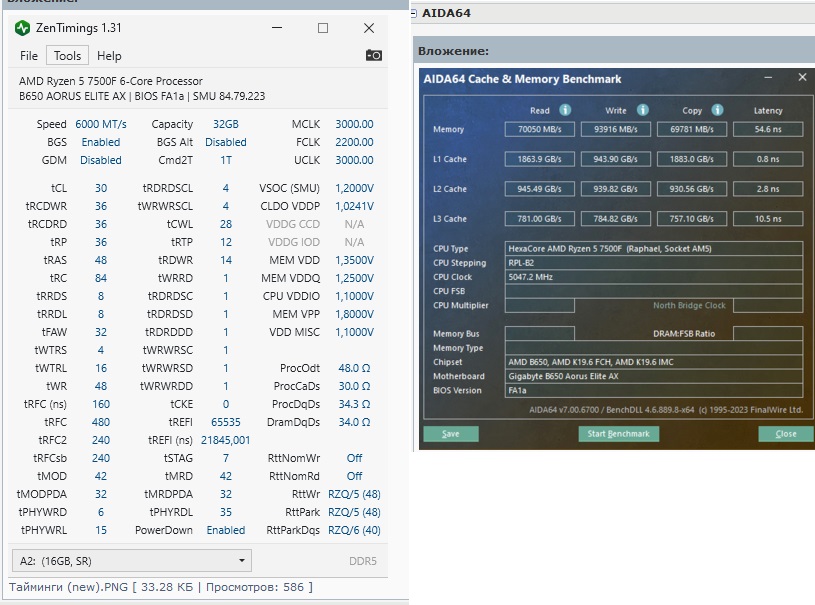Click the Motherboard Gigabyte B650 Aorus field

click(x=654, y=376)
